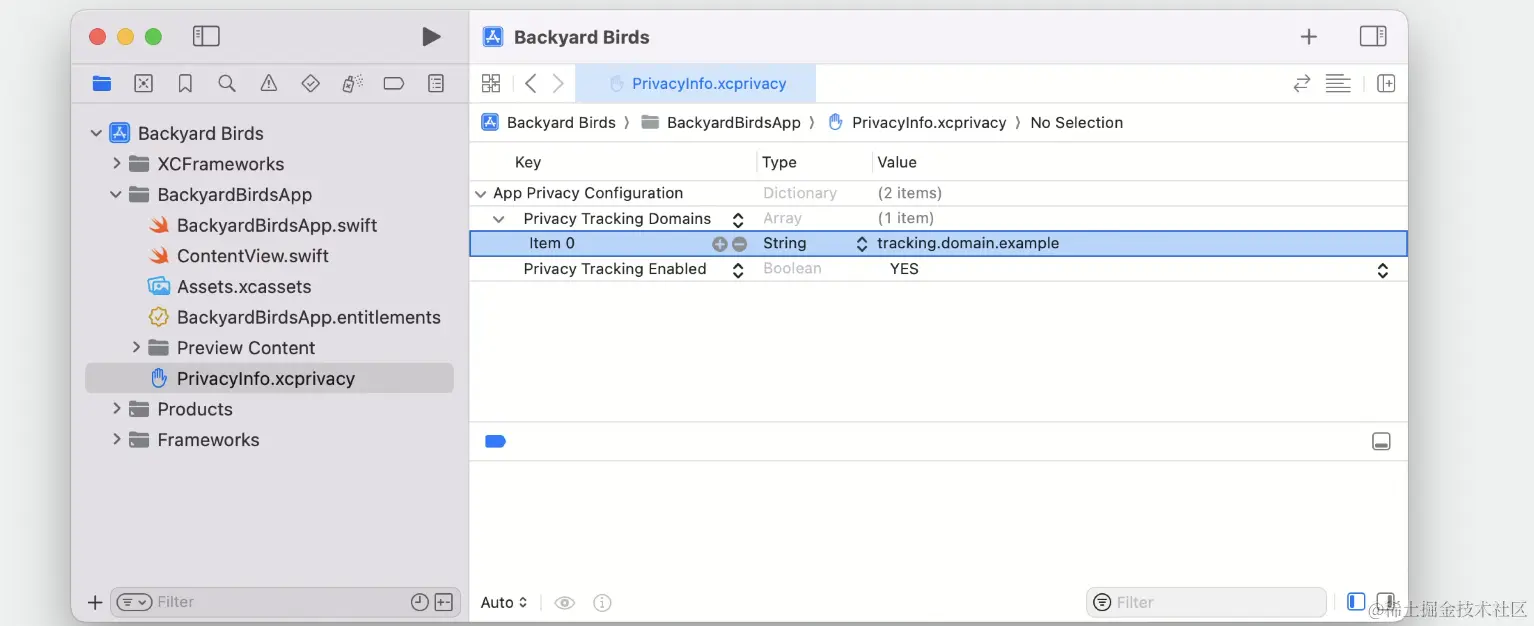Image resolution: width=1534 pixels, height=626 pixels.
Task: Click the blue breakpoint tag icon
Action: tap(495, 441)
